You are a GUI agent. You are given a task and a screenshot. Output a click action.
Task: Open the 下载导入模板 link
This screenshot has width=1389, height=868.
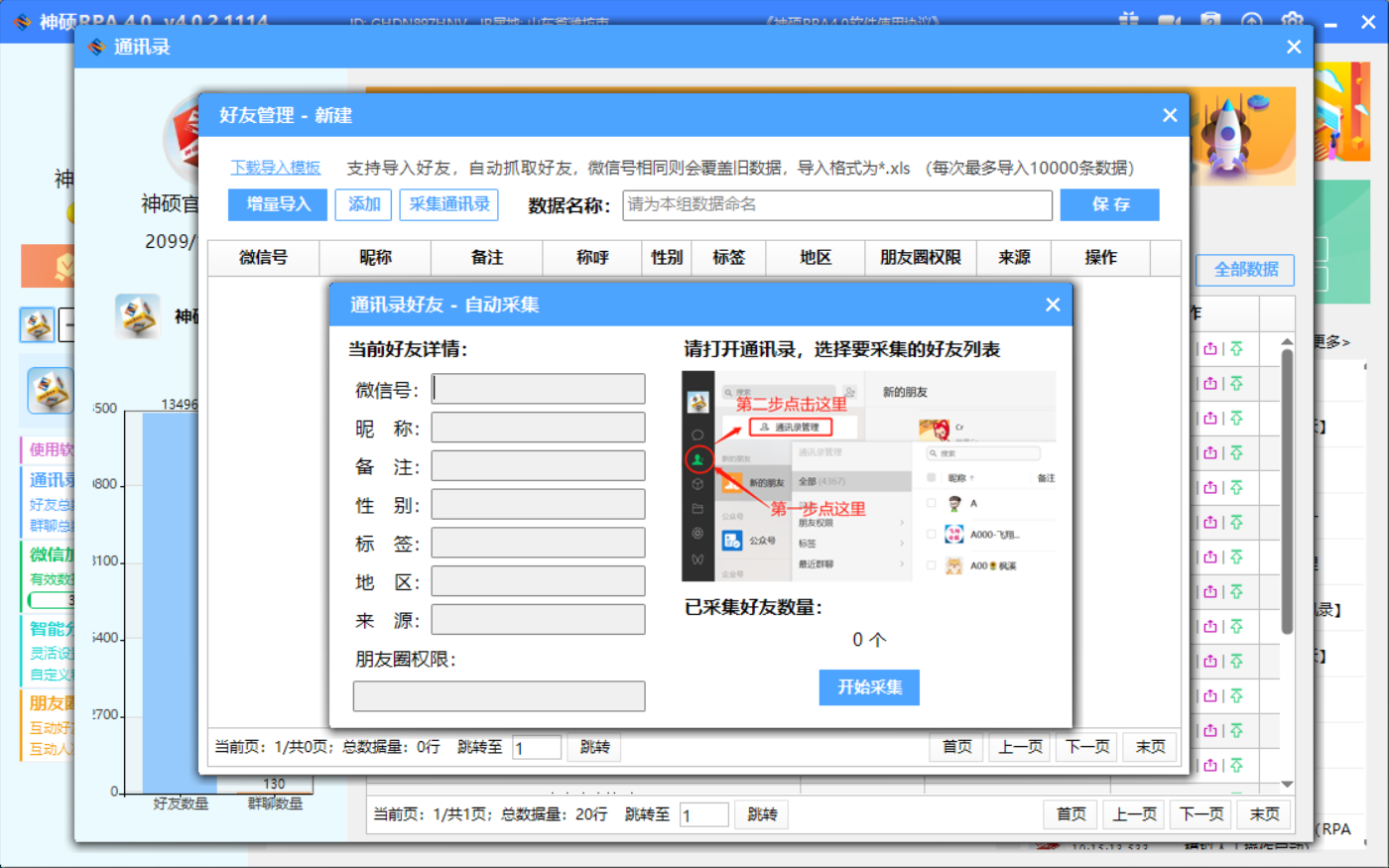click(x=276, y=168)
